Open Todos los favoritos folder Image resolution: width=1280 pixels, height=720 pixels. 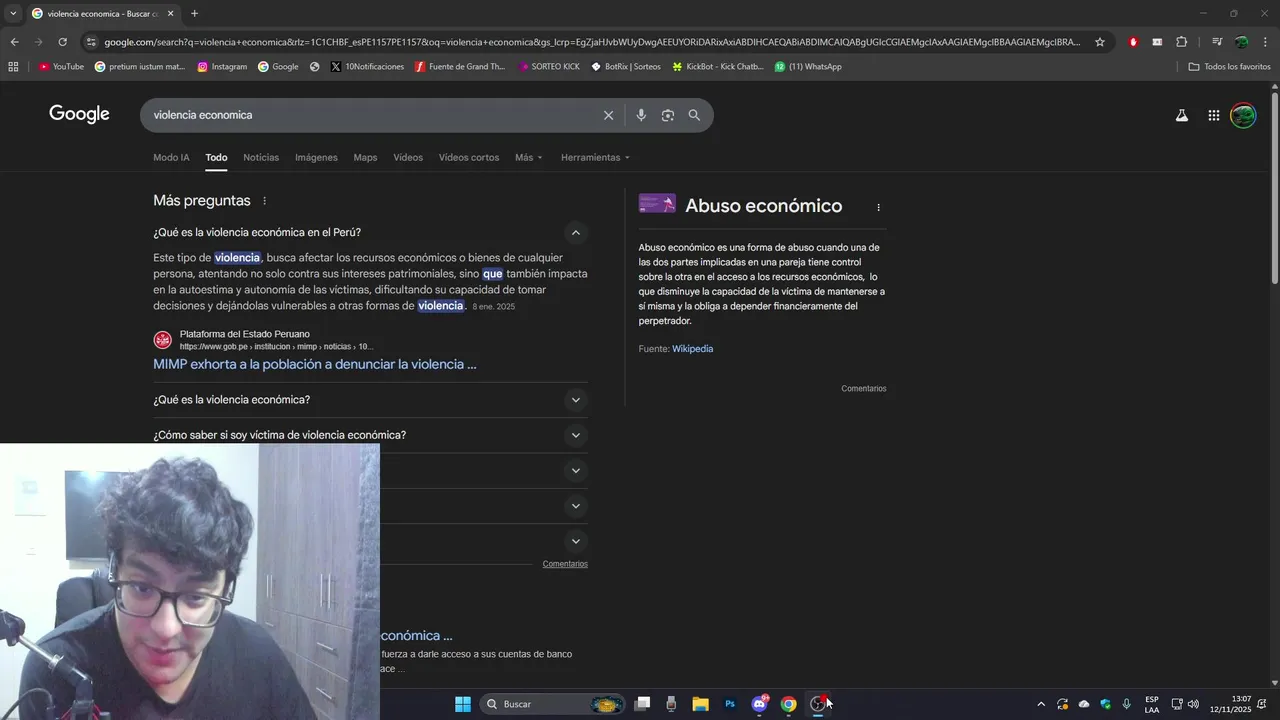(1229, 67)
